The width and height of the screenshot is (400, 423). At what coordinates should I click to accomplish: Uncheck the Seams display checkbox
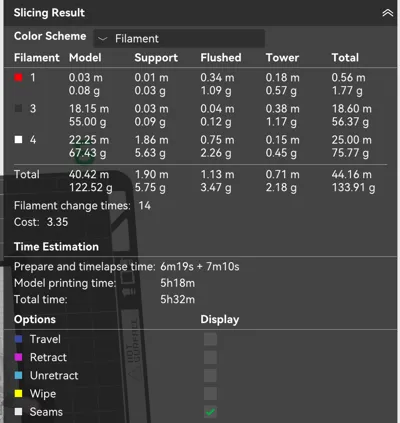point(210,412)
